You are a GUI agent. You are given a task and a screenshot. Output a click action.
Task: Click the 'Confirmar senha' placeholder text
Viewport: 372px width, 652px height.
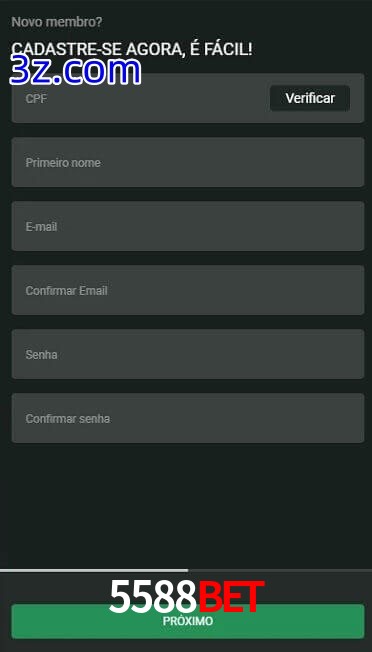coord(68,419)
